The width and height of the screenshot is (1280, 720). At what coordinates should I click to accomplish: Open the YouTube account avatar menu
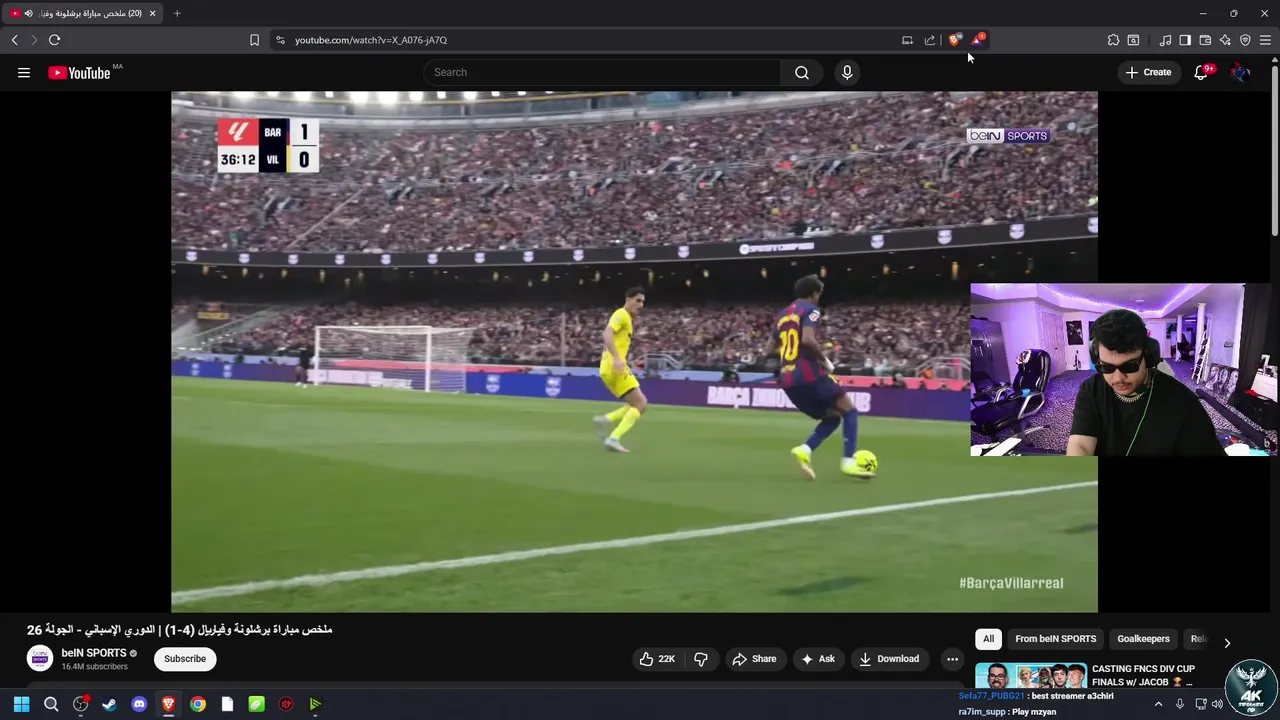[x=1241, y=72]
